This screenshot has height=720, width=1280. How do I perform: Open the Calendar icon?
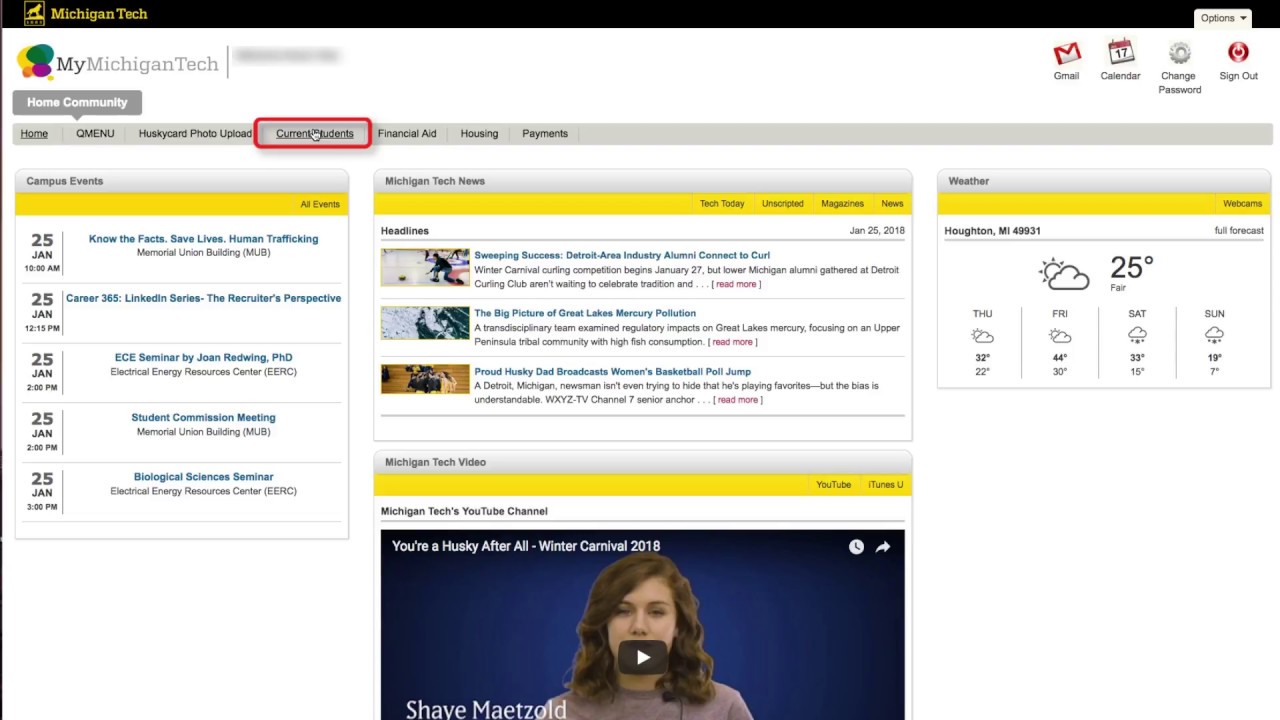click(1121, 52)
